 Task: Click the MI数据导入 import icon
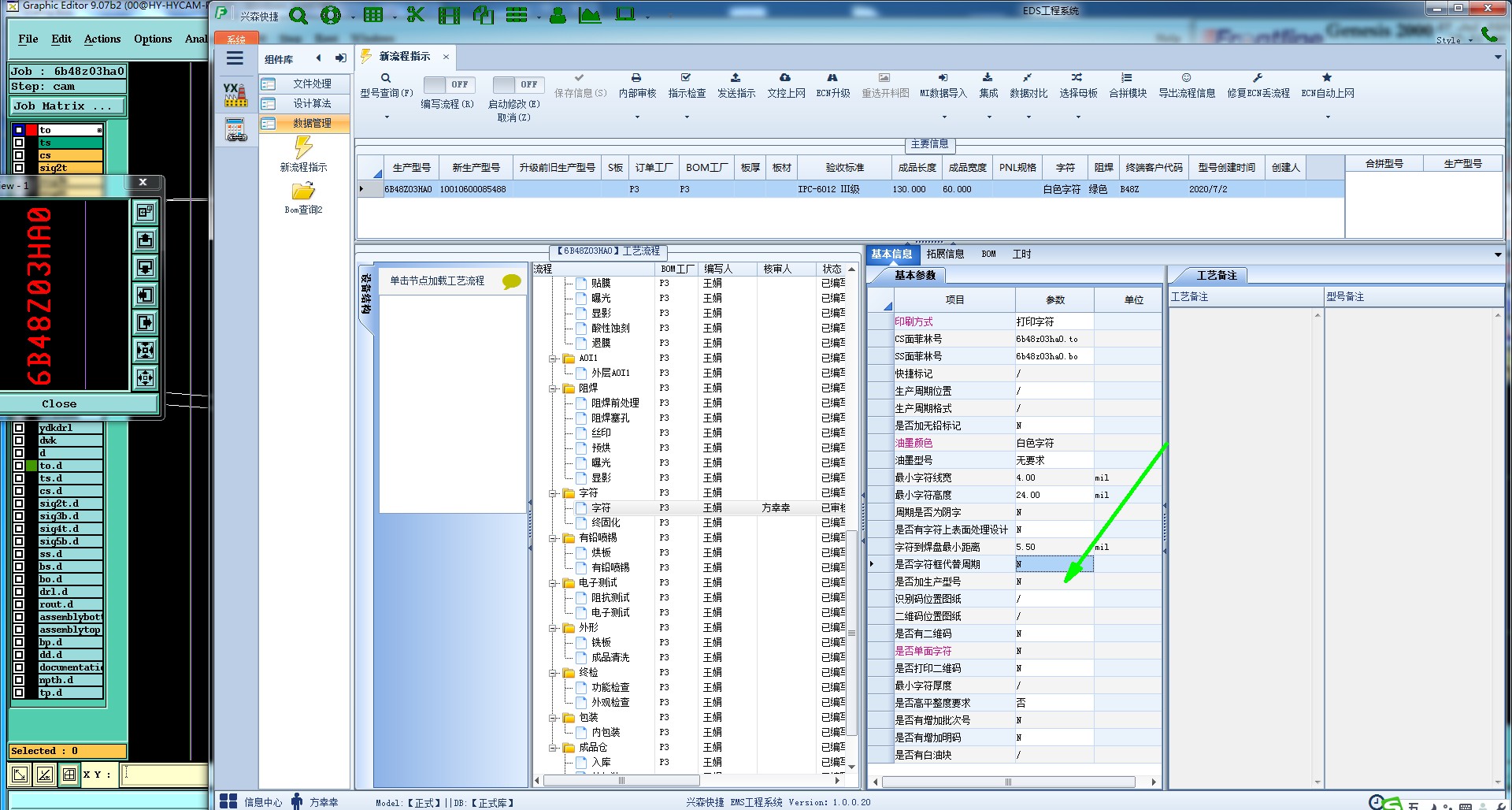[x=943, y=78]
